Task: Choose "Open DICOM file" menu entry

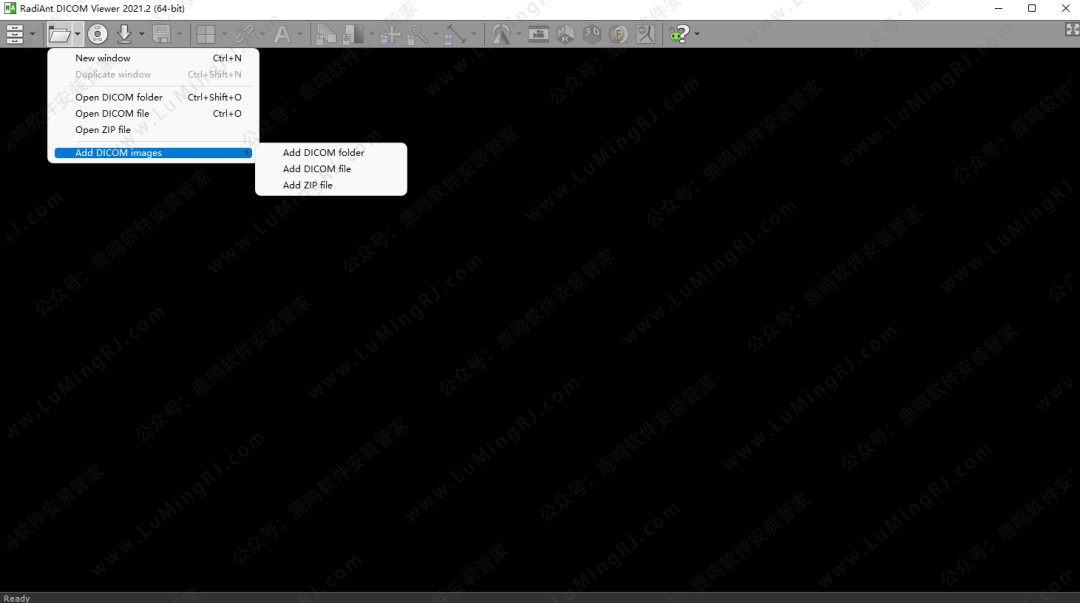Action: (112, 113)
